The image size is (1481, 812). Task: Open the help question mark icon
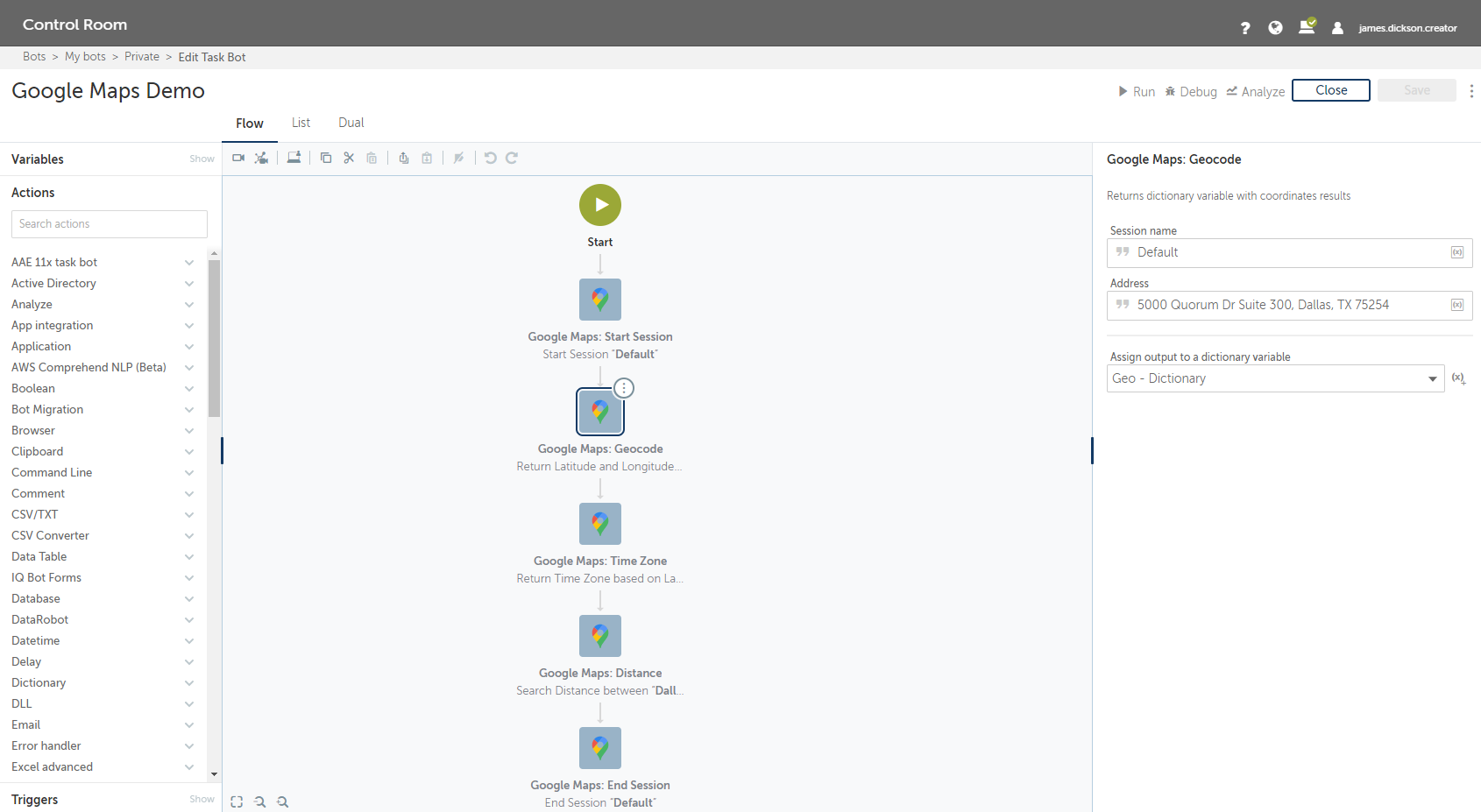[x=1245, y=28]
